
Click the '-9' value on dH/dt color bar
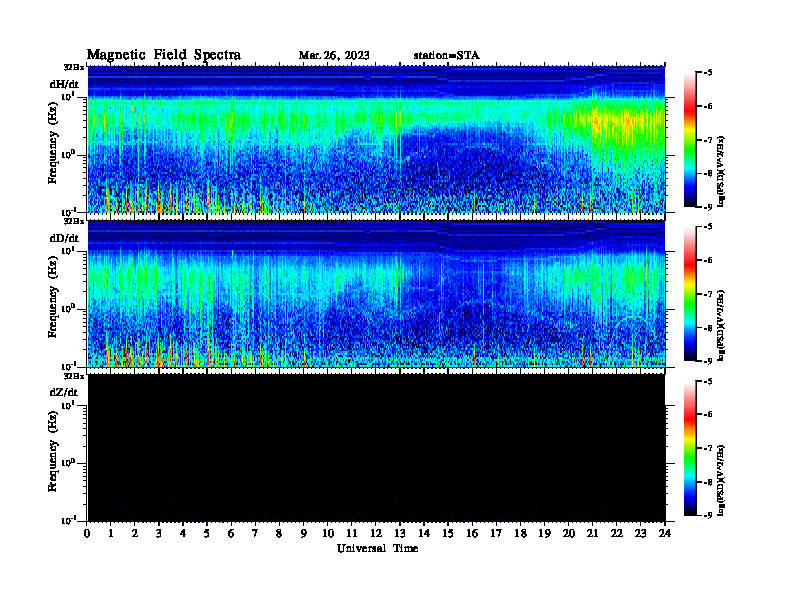pos(708,207)
